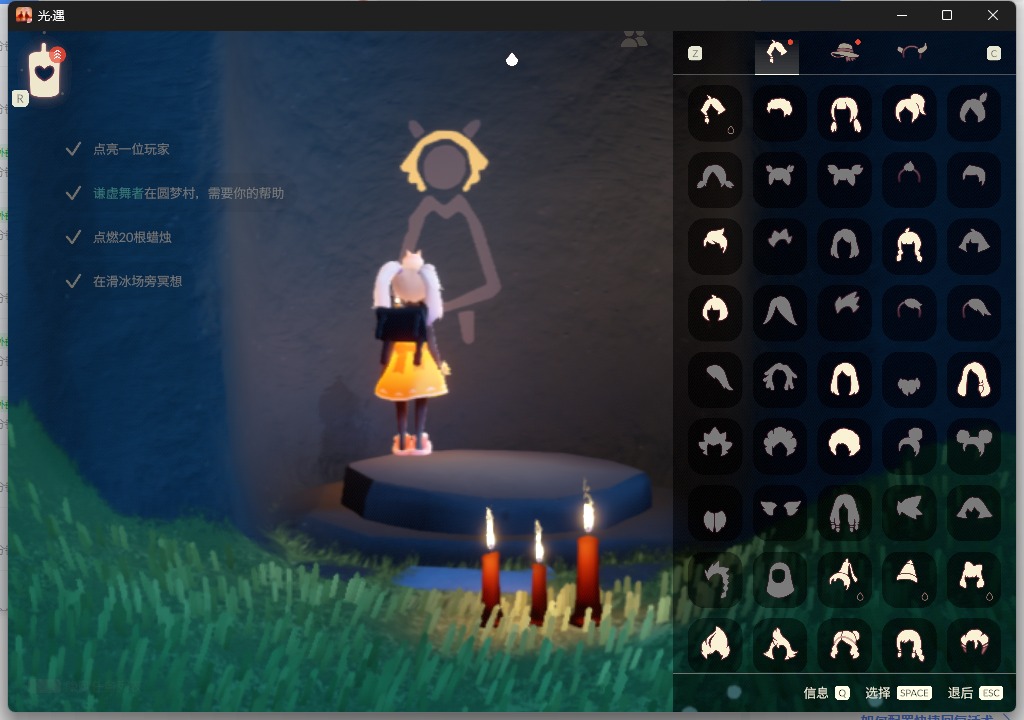Open the hairstyle category tab
The image size is (1024, 720).
click(x=777, y=53)
